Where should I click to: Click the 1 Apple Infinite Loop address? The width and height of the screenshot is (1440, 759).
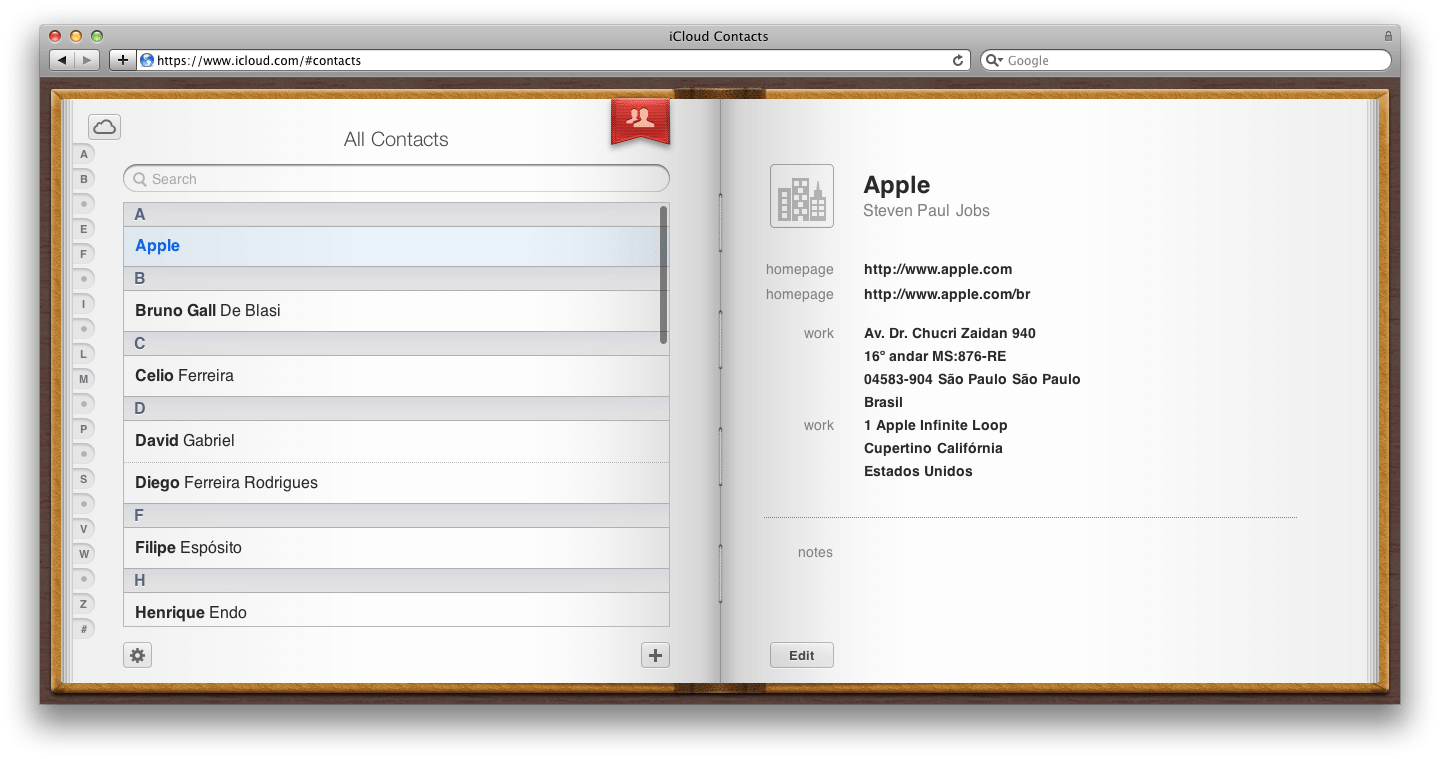pos(936,425)
